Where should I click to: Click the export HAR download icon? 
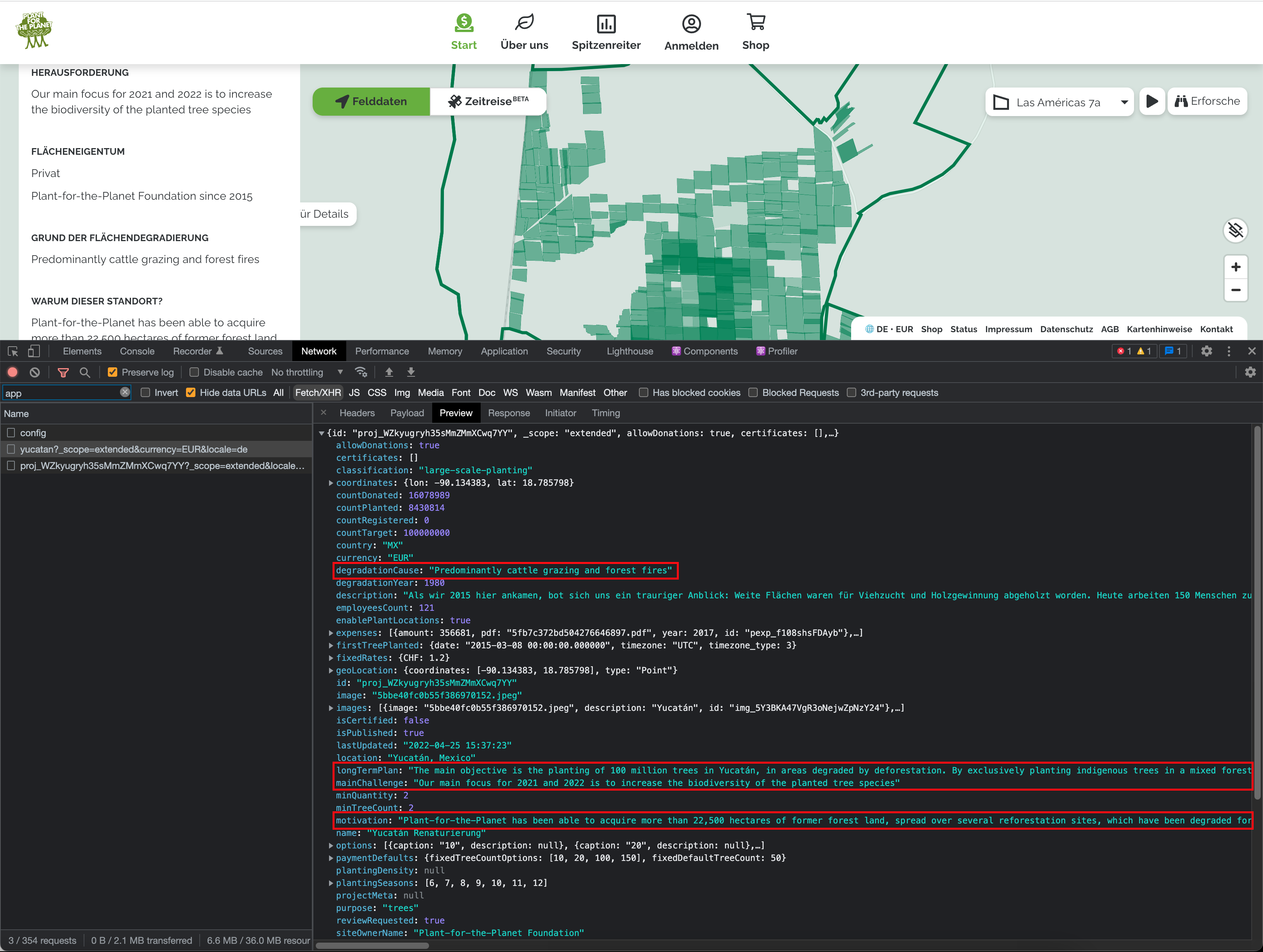point(411,372)
